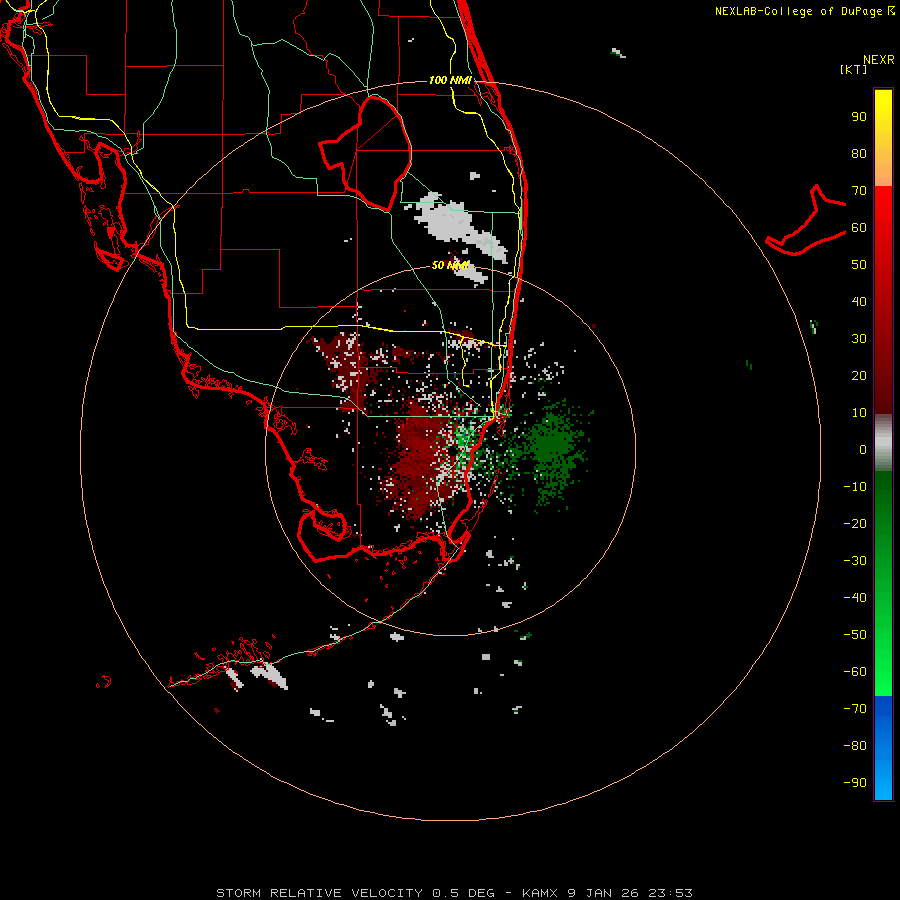This screenshot has height=900, width=900.
Task: Click the 10 value on velocity scale
Action: click(859, 413)
